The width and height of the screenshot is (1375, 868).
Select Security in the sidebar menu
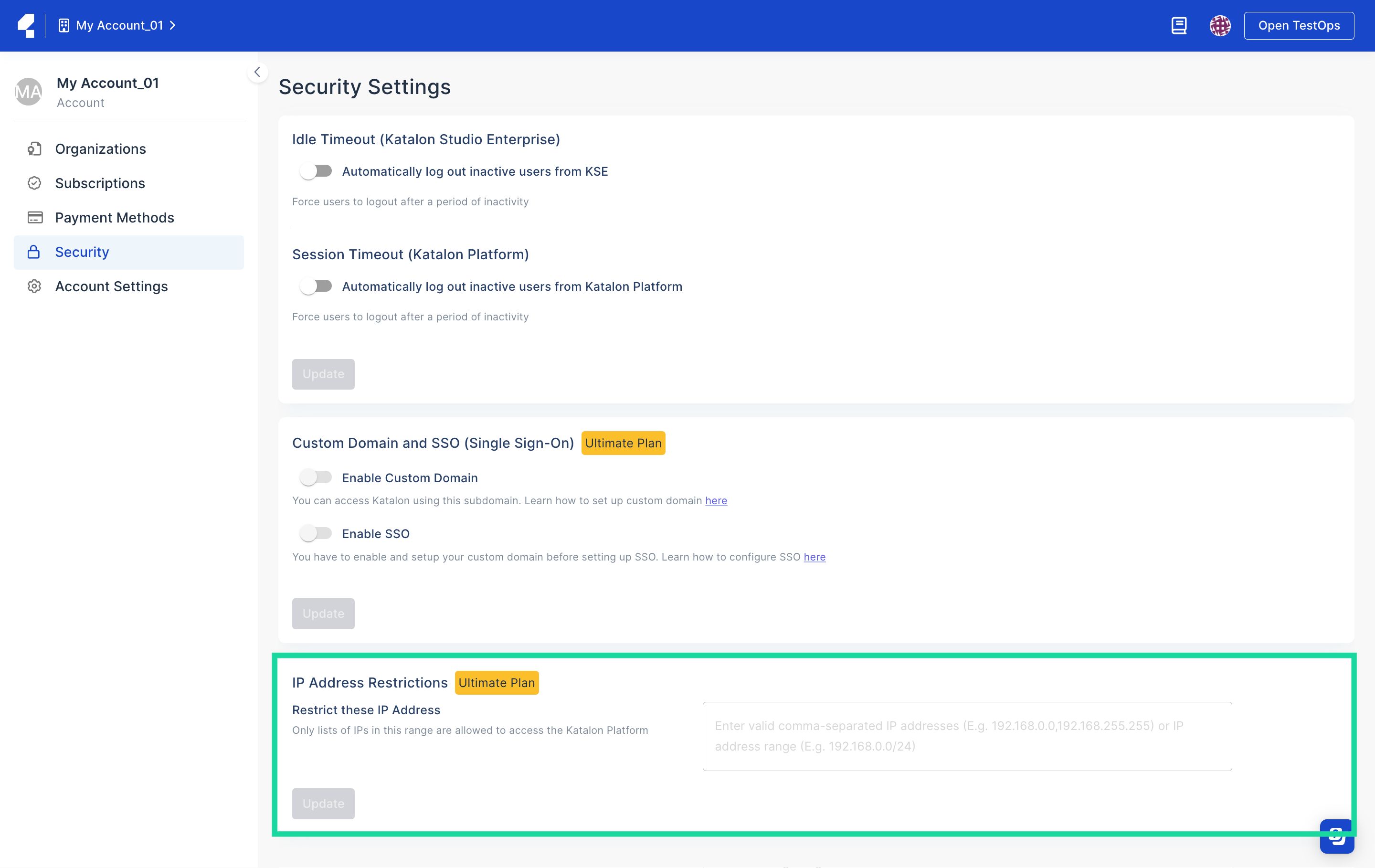pos(82,252)
